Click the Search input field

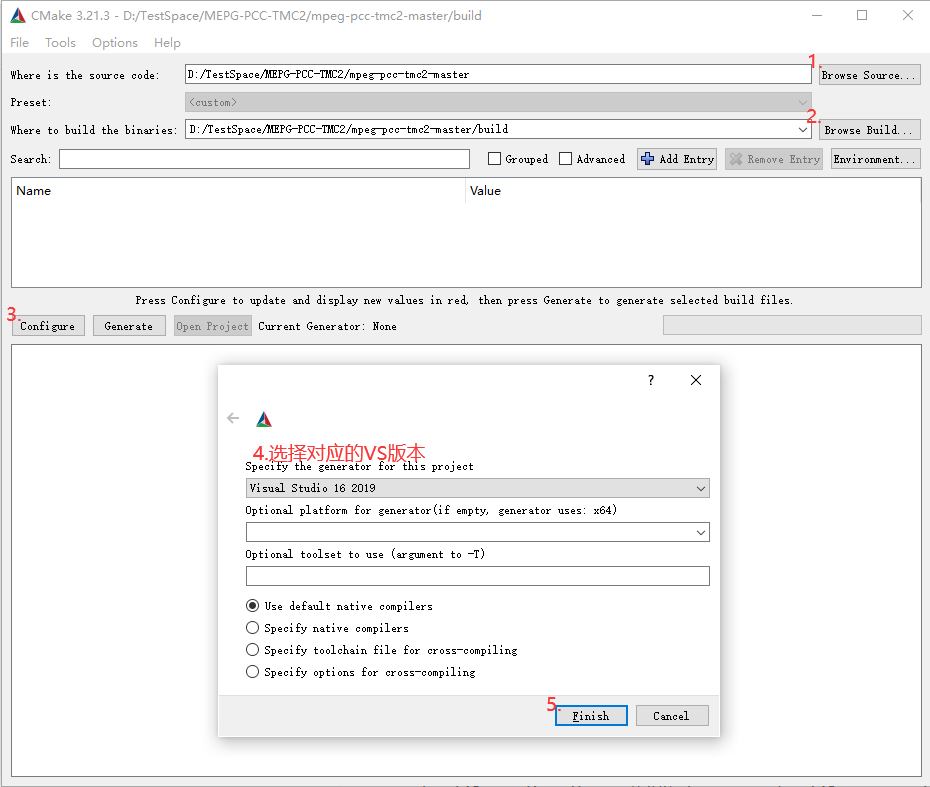(265, 159)
